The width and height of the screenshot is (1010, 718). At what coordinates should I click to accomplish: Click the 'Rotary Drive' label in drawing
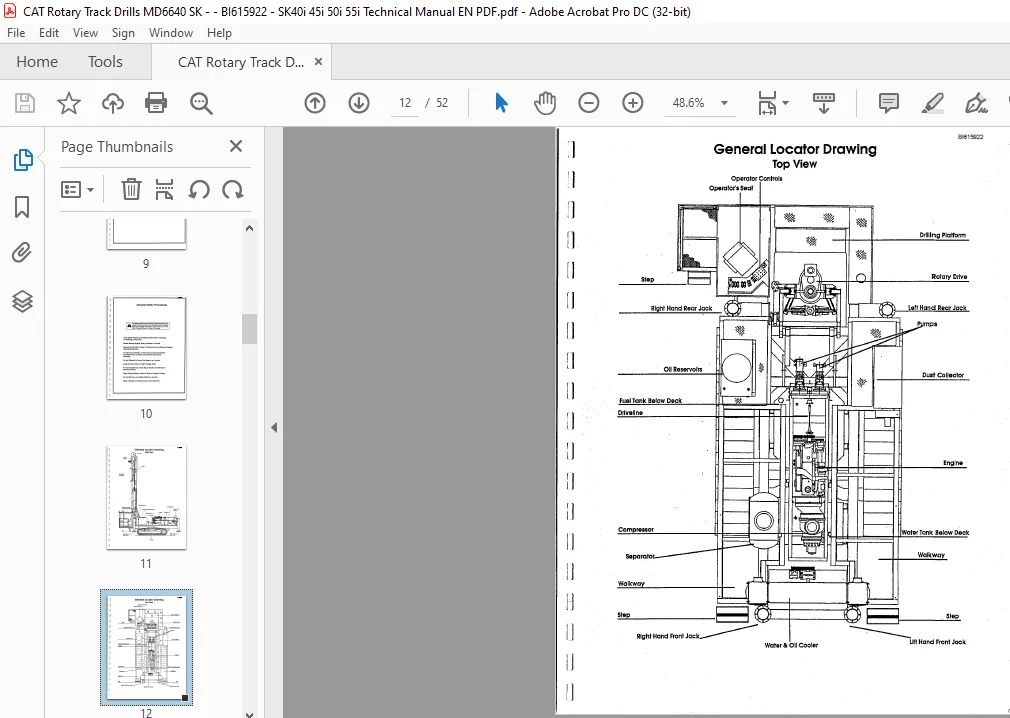[x=949, y=276]
